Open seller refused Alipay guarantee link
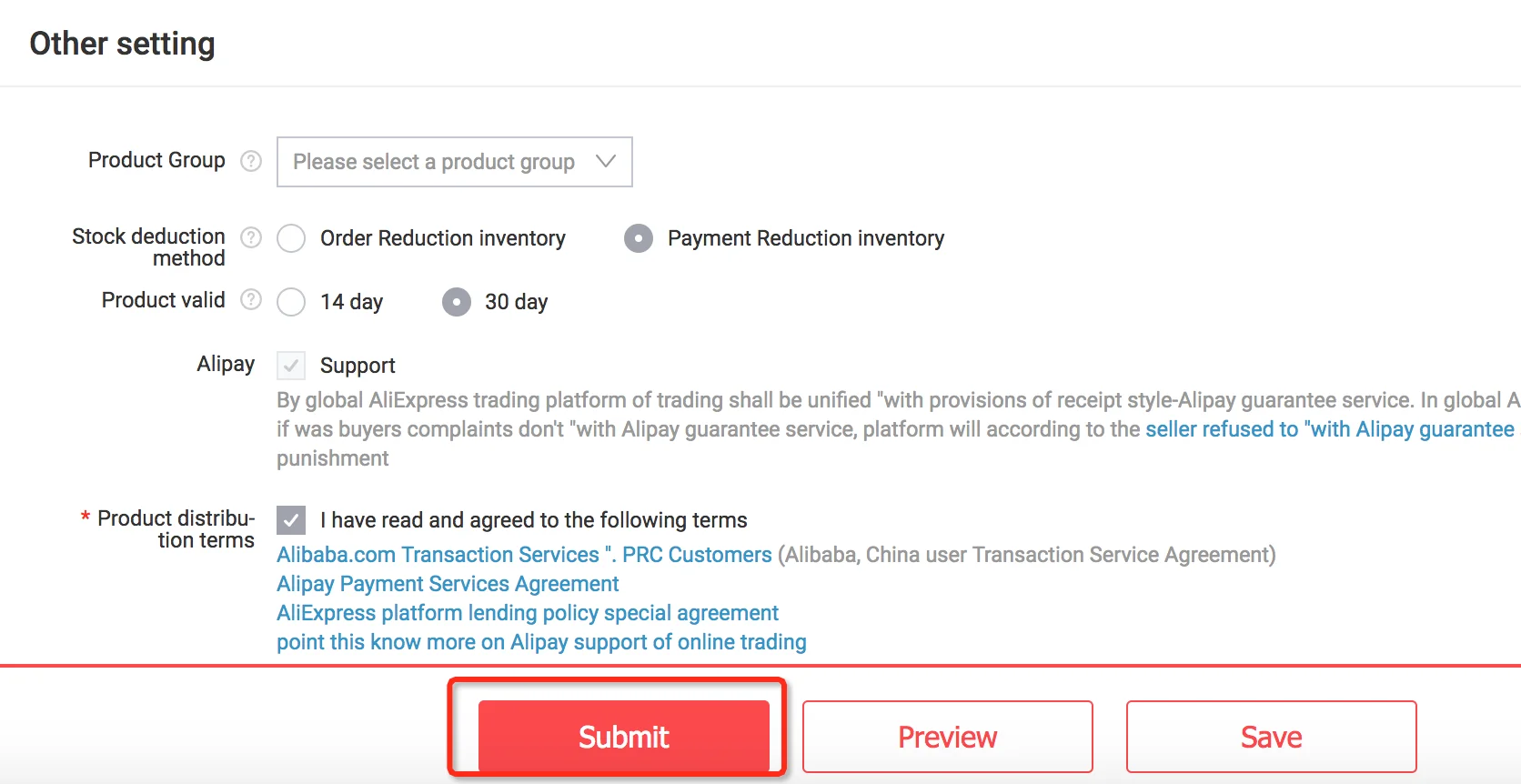Viewport: 1521px width, 784px height. point(1330,429)
